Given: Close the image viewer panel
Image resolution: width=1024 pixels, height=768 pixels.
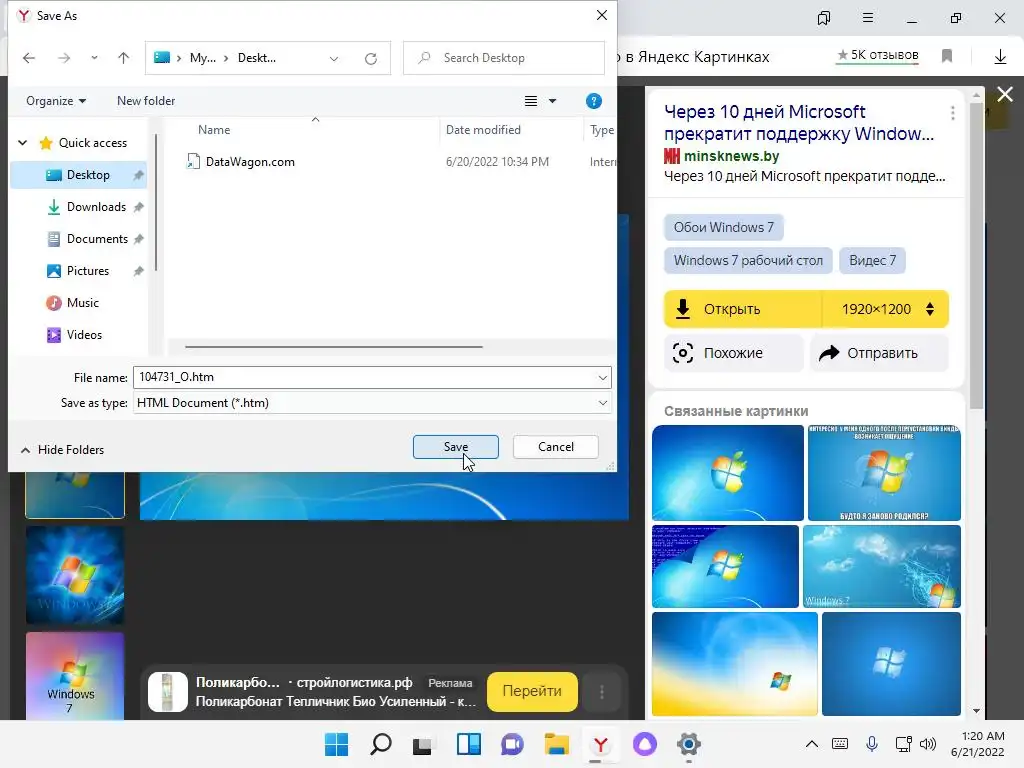Looking at the screenshot, I should [x=1005, y=95].
